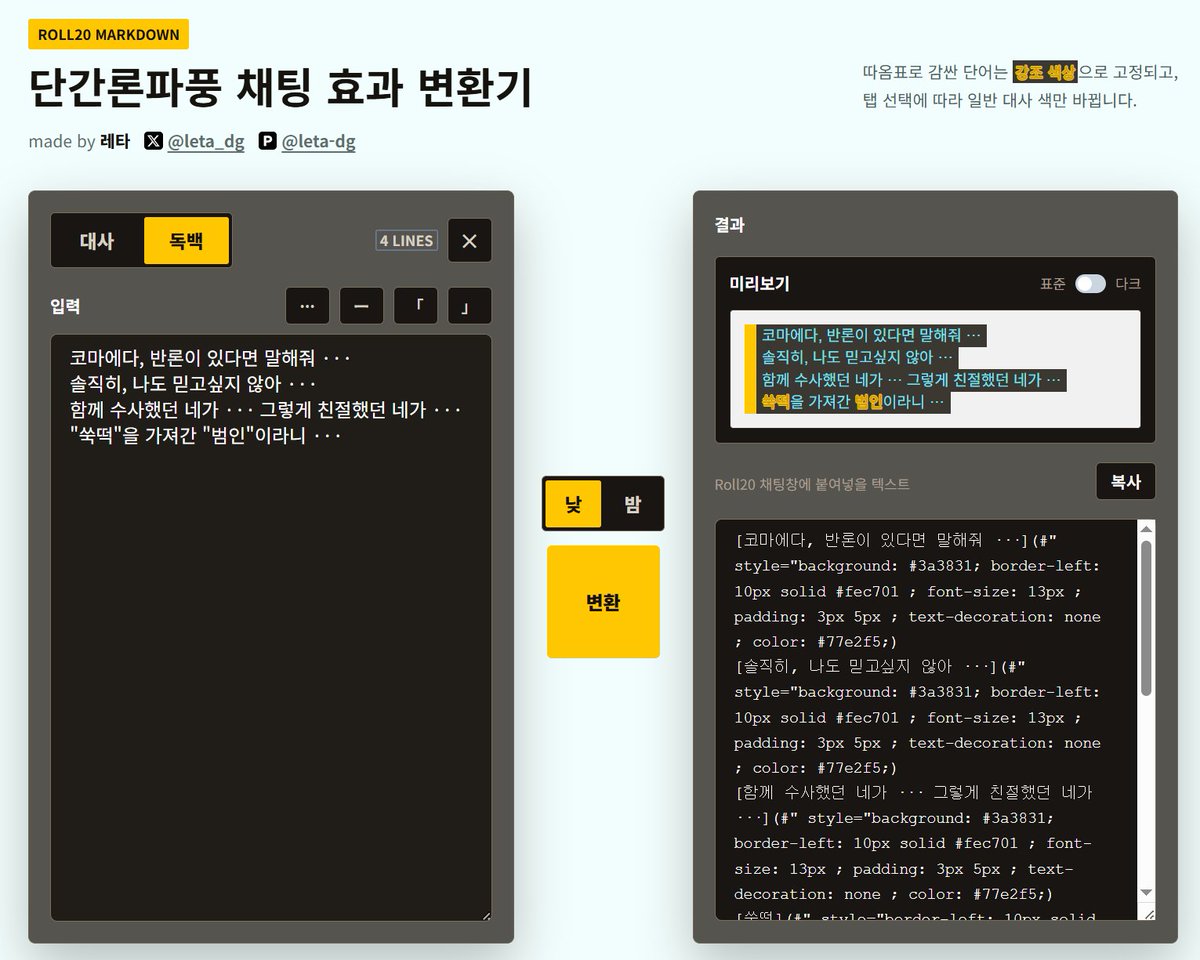This screenshot has height=960, width=1200.
Task: Choose the 낮 mode option
Action: click(x=573, y=503)
